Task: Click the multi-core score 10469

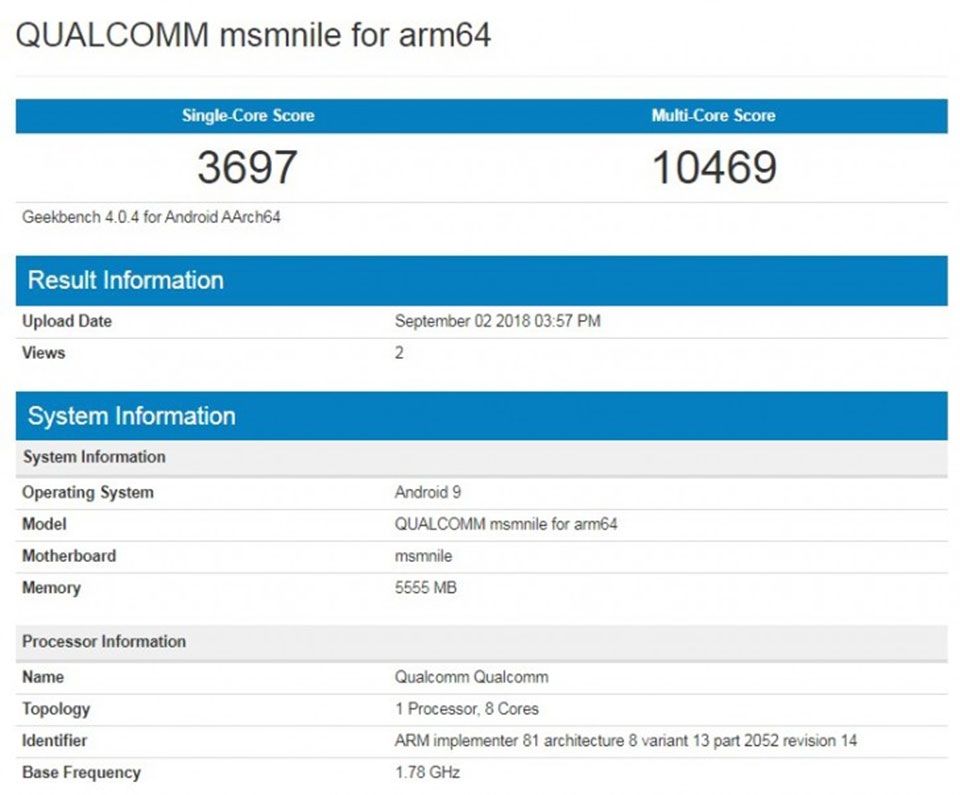Action: point(711,168)
